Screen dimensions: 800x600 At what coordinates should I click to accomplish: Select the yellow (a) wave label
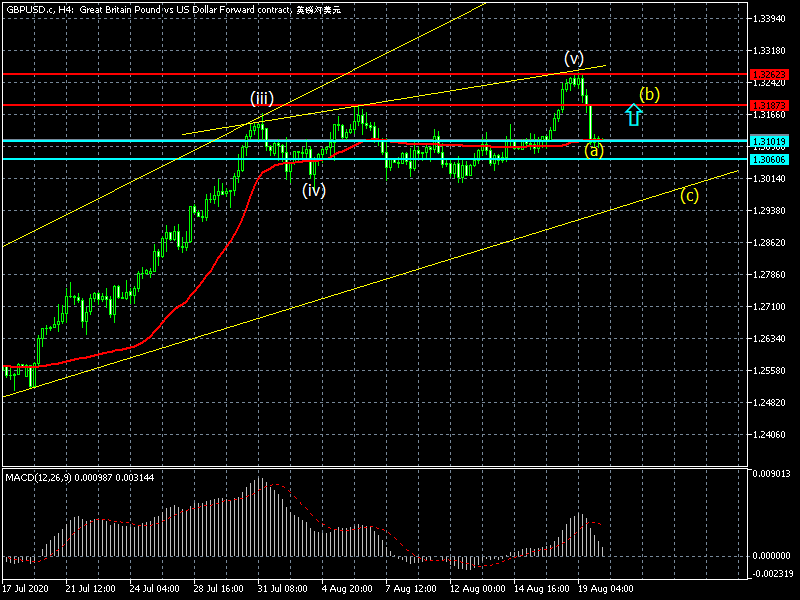(x=594, y=151)
